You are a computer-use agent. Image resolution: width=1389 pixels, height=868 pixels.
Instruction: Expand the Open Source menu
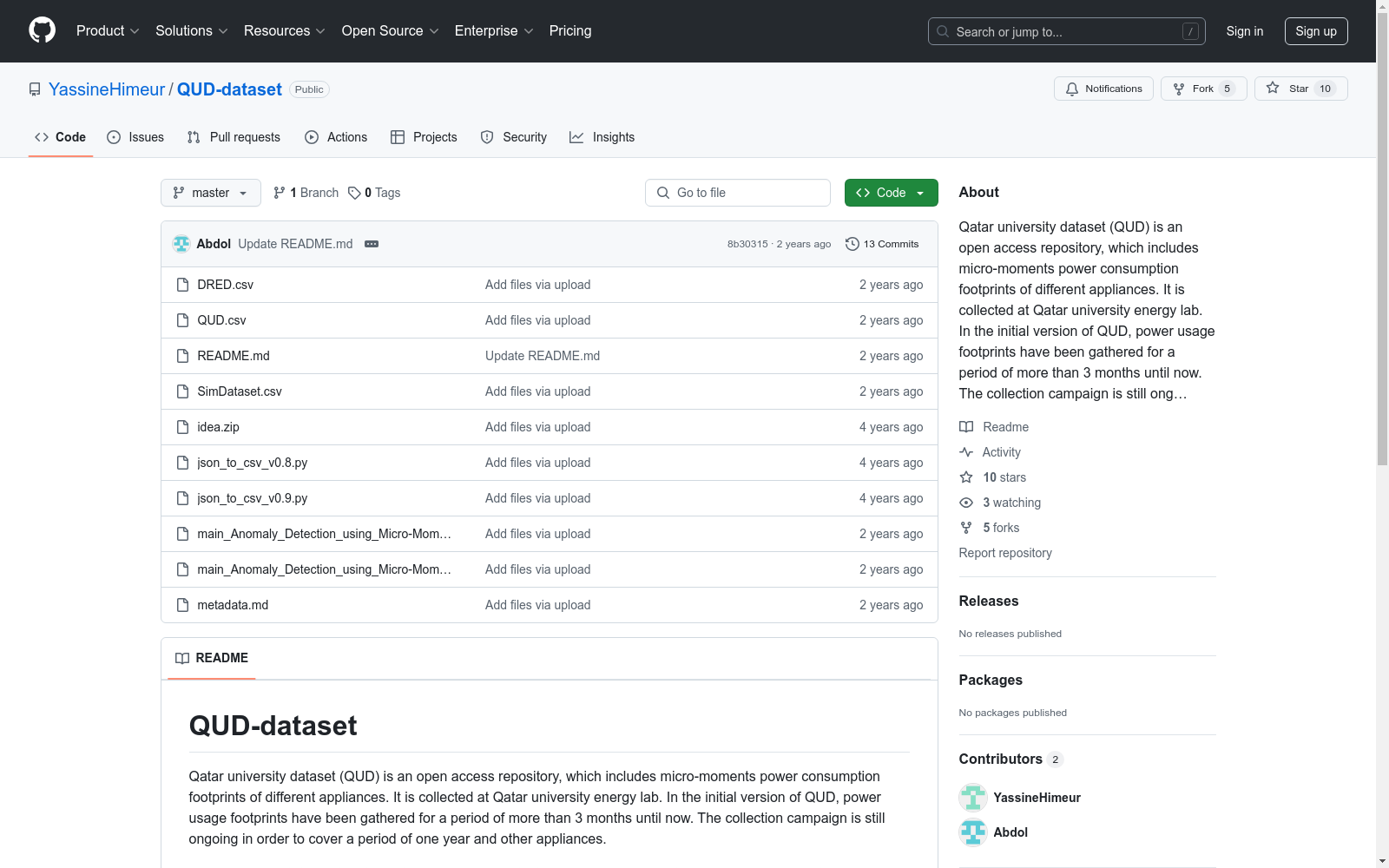point(391,30)
